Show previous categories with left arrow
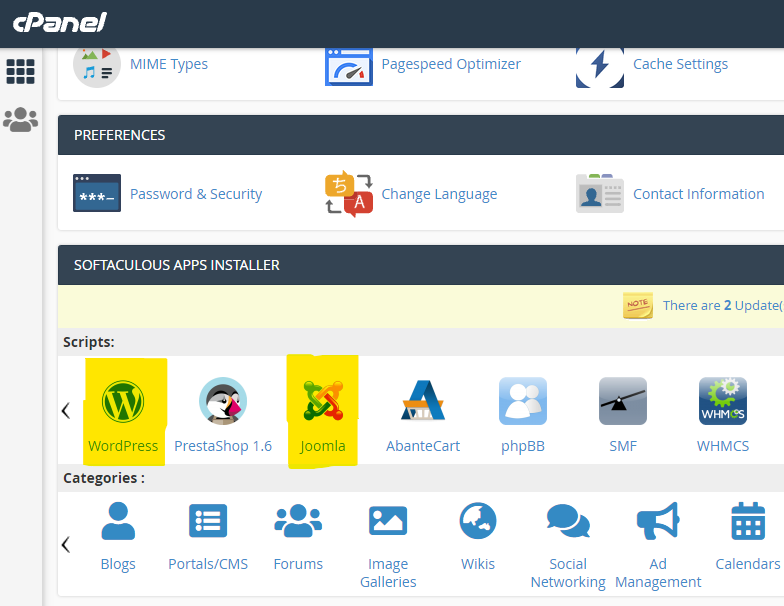This screenshot has width=784, height=606. (x=66, y=544)
